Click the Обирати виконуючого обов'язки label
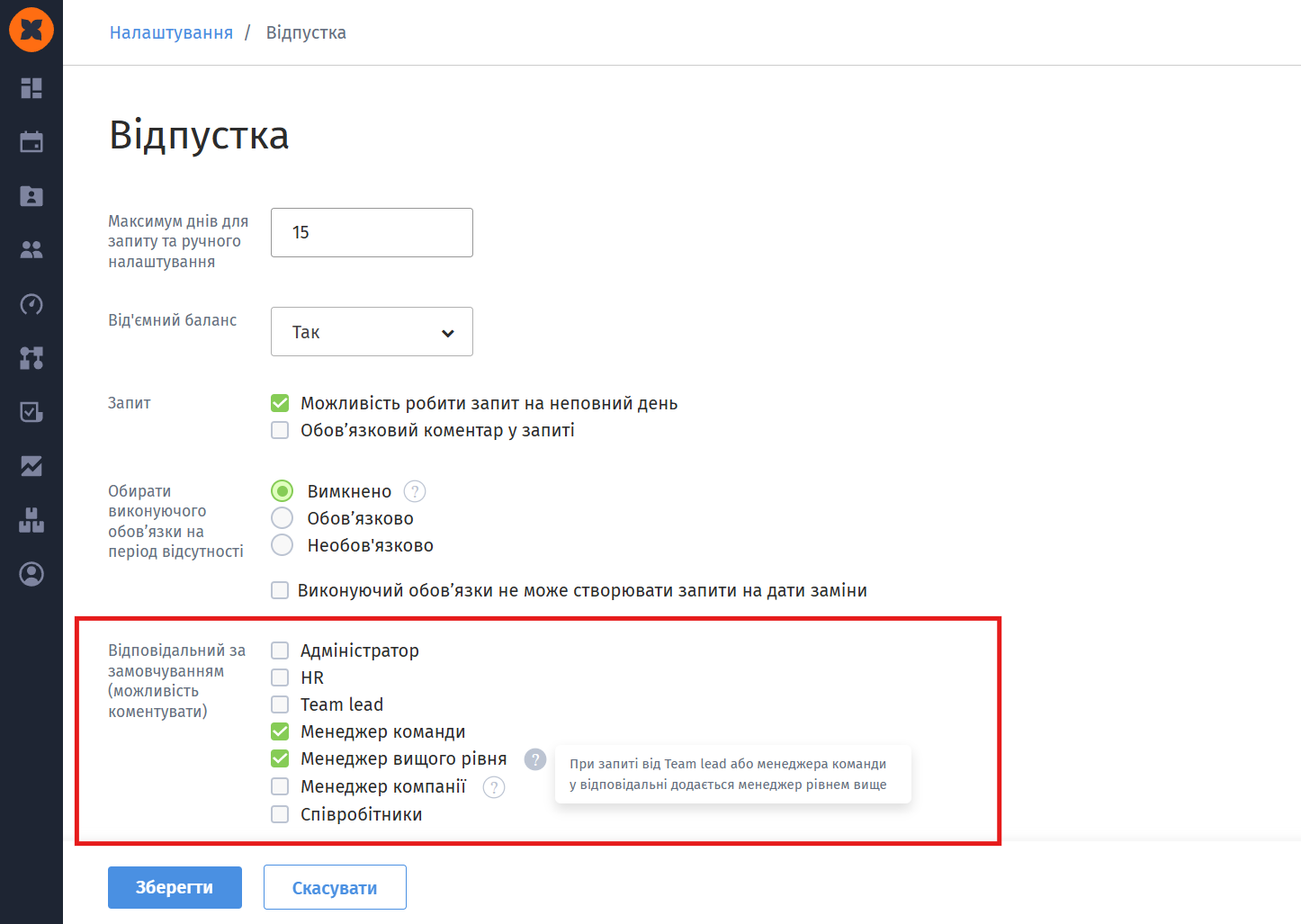 pyautogui.click(x=176, y=521)
